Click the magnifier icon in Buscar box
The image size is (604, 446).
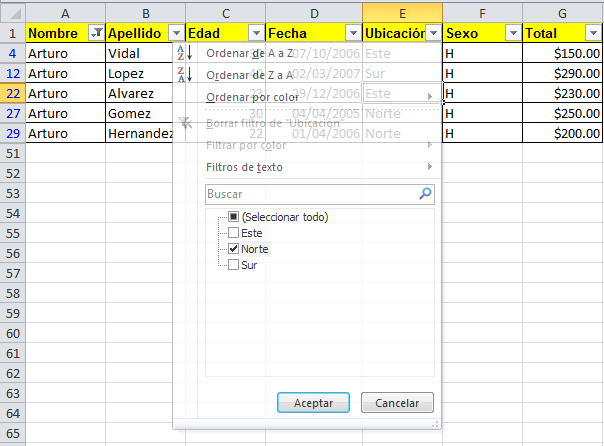pos(426,194)
